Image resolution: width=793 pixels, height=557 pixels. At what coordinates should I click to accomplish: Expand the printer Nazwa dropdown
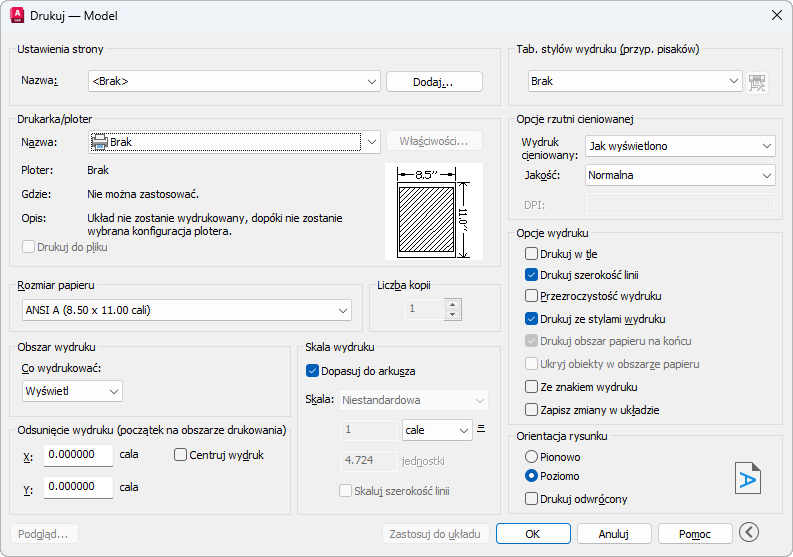(372, 142)
